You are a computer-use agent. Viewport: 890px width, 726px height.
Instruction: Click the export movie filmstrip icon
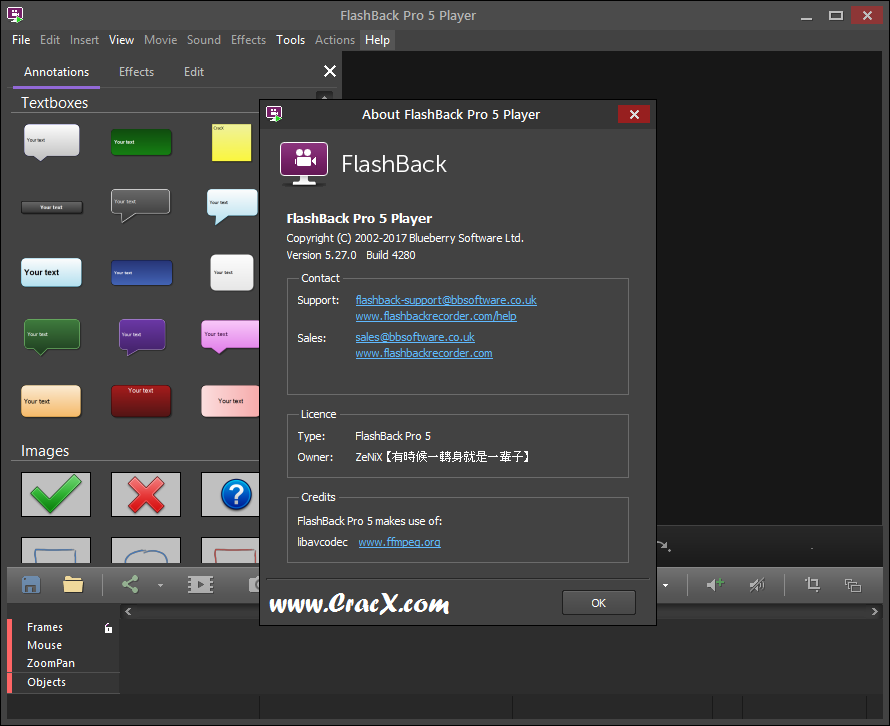(x=200, y=585)
